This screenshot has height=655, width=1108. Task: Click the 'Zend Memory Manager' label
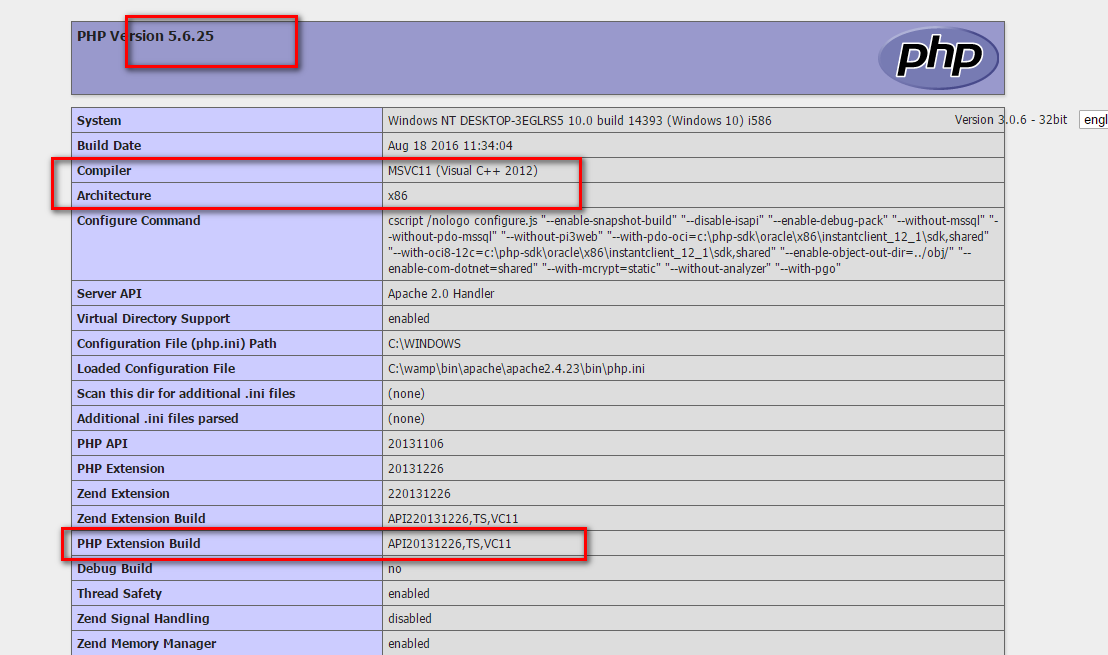(x=146, y=644)
